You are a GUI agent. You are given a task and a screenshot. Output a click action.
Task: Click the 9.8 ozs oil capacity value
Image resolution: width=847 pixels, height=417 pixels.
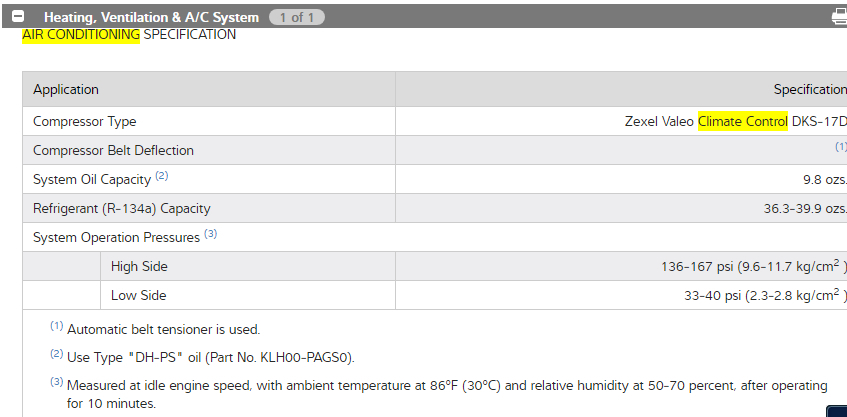pyautogui.click(x=824, y=179)
